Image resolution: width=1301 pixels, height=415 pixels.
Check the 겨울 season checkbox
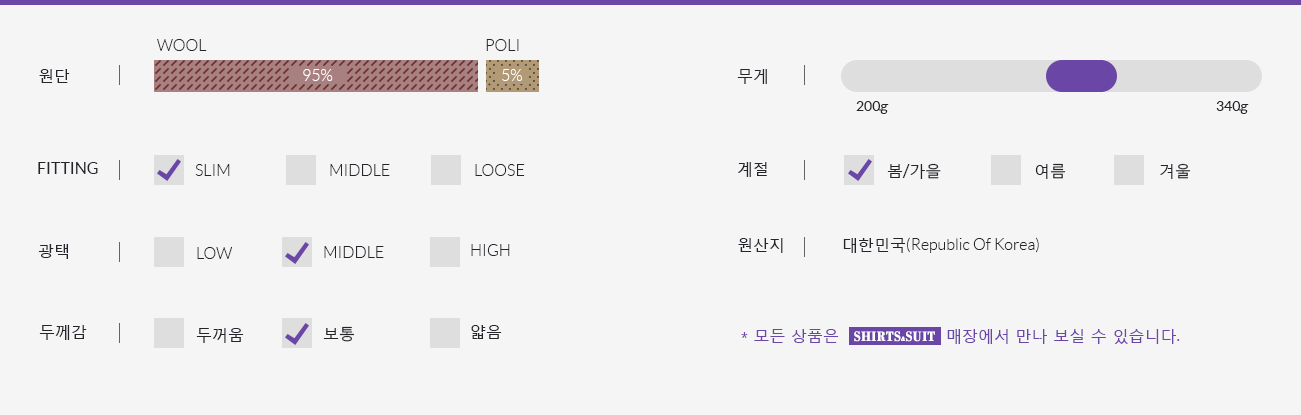click(x=1129, y=170)
